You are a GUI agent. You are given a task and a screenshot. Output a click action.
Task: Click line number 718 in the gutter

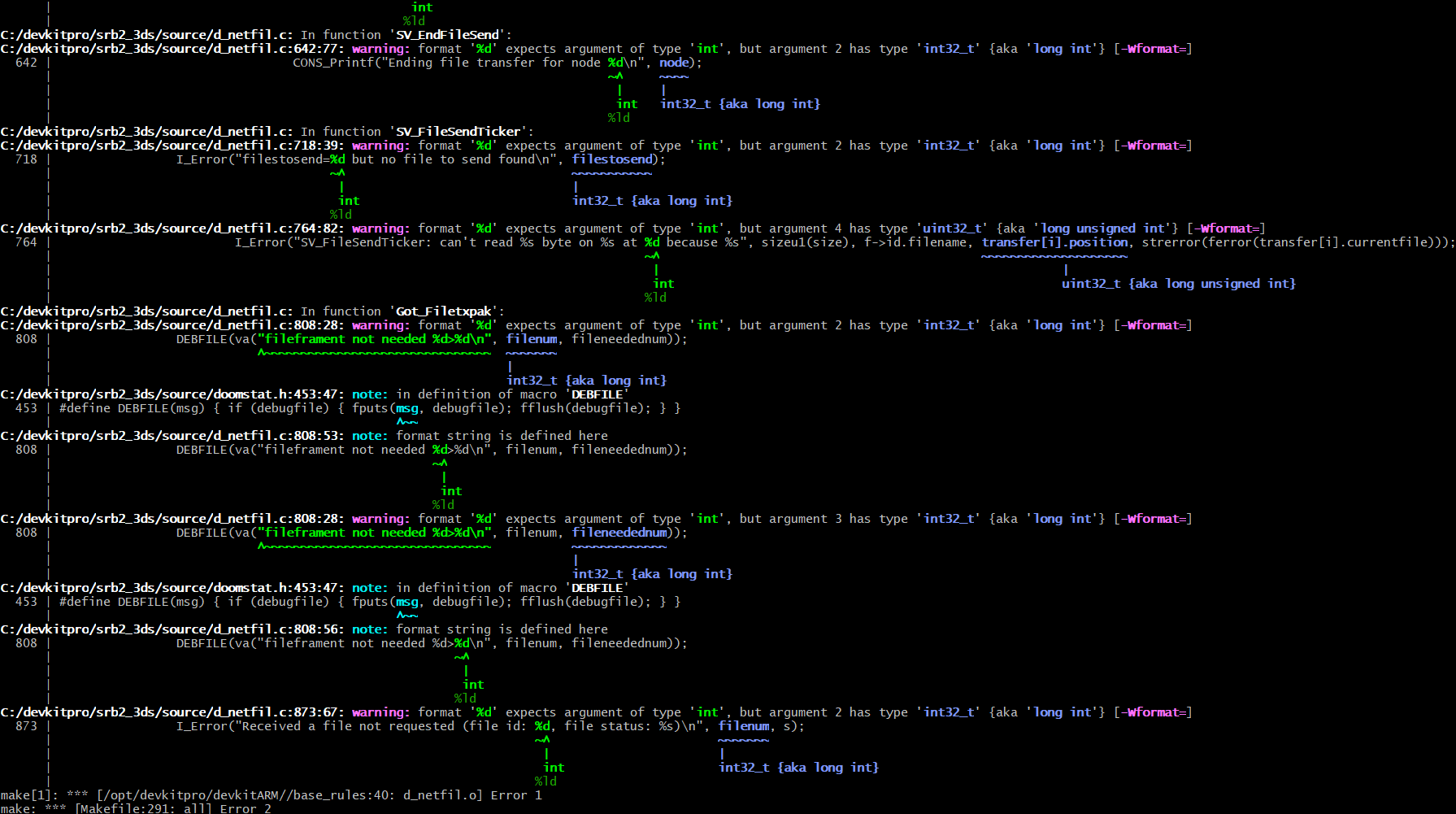point(26,159)
